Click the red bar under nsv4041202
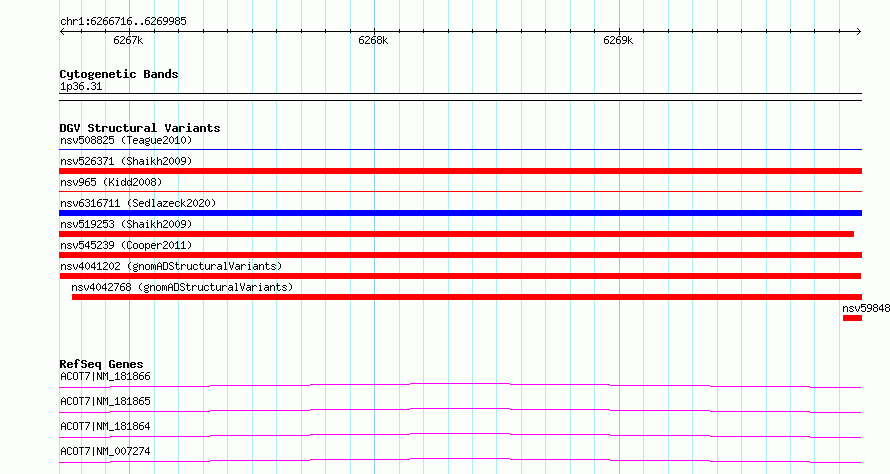 click(460, 276)
